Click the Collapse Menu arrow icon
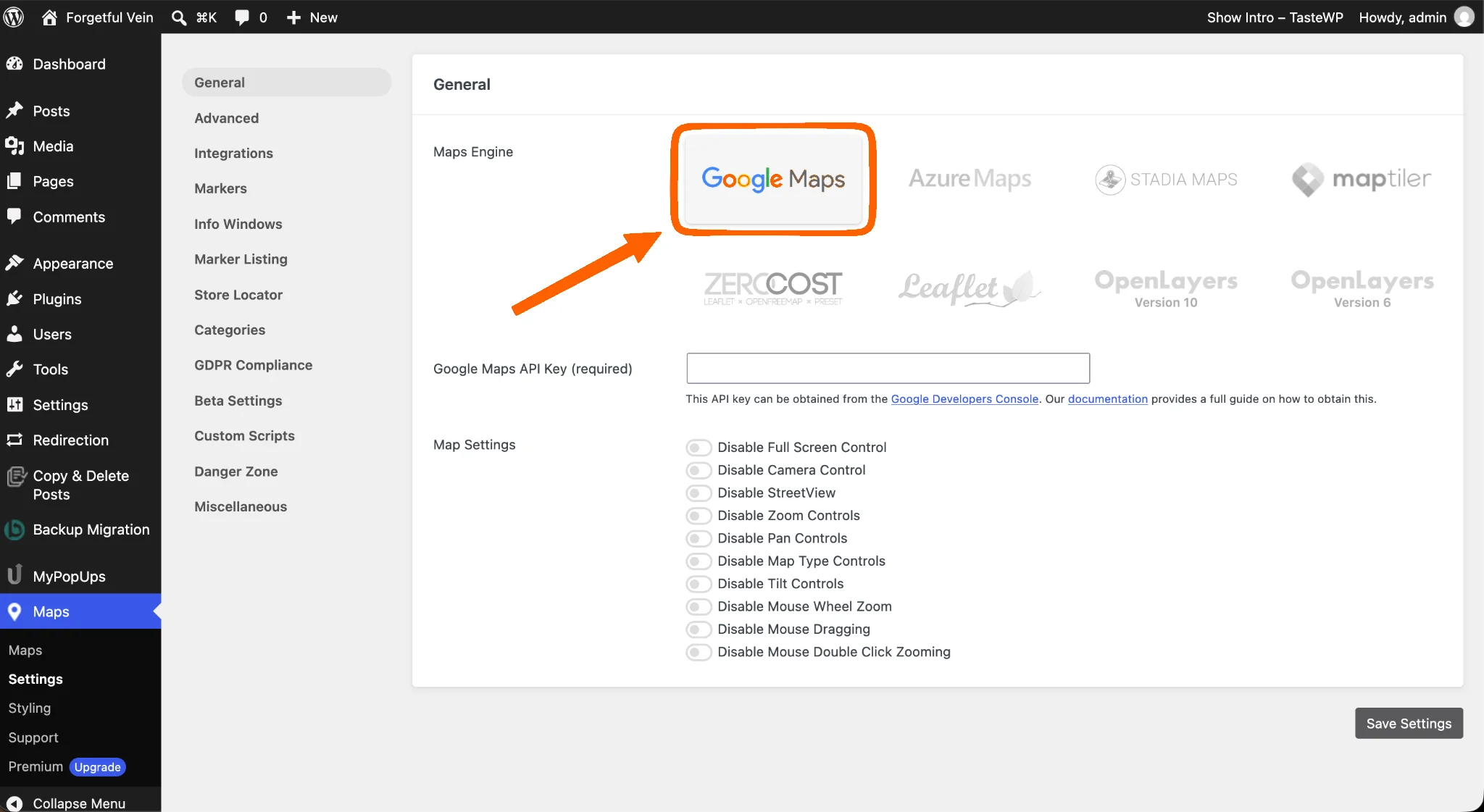Viewport: 1484px width, 812px height. tap(14, 803)
